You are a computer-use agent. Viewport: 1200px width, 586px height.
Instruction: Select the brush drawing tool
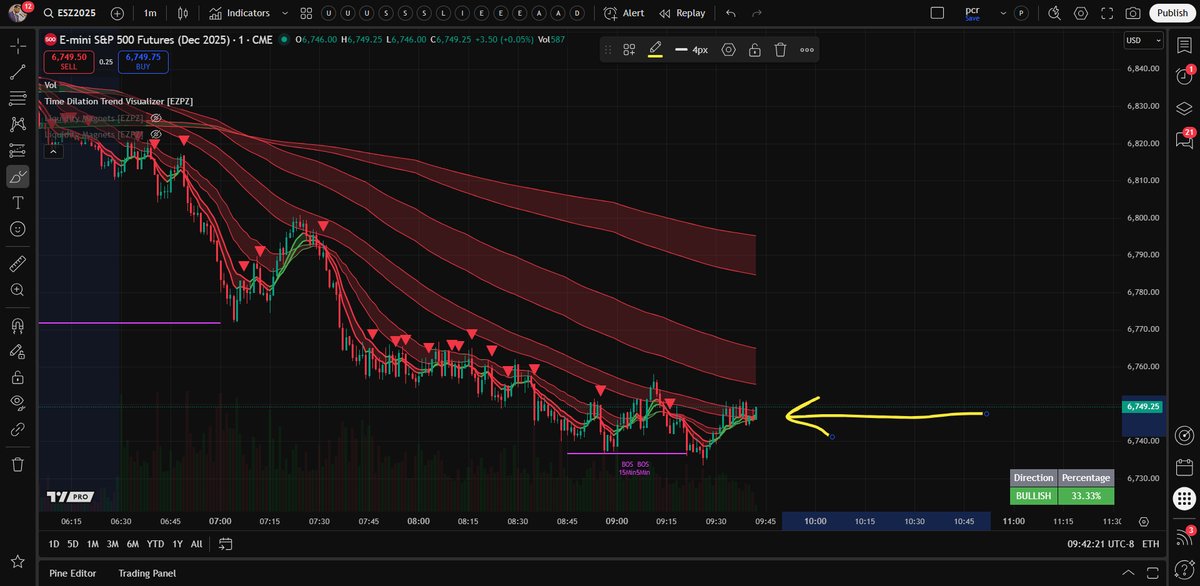click(x=18, y=176)
